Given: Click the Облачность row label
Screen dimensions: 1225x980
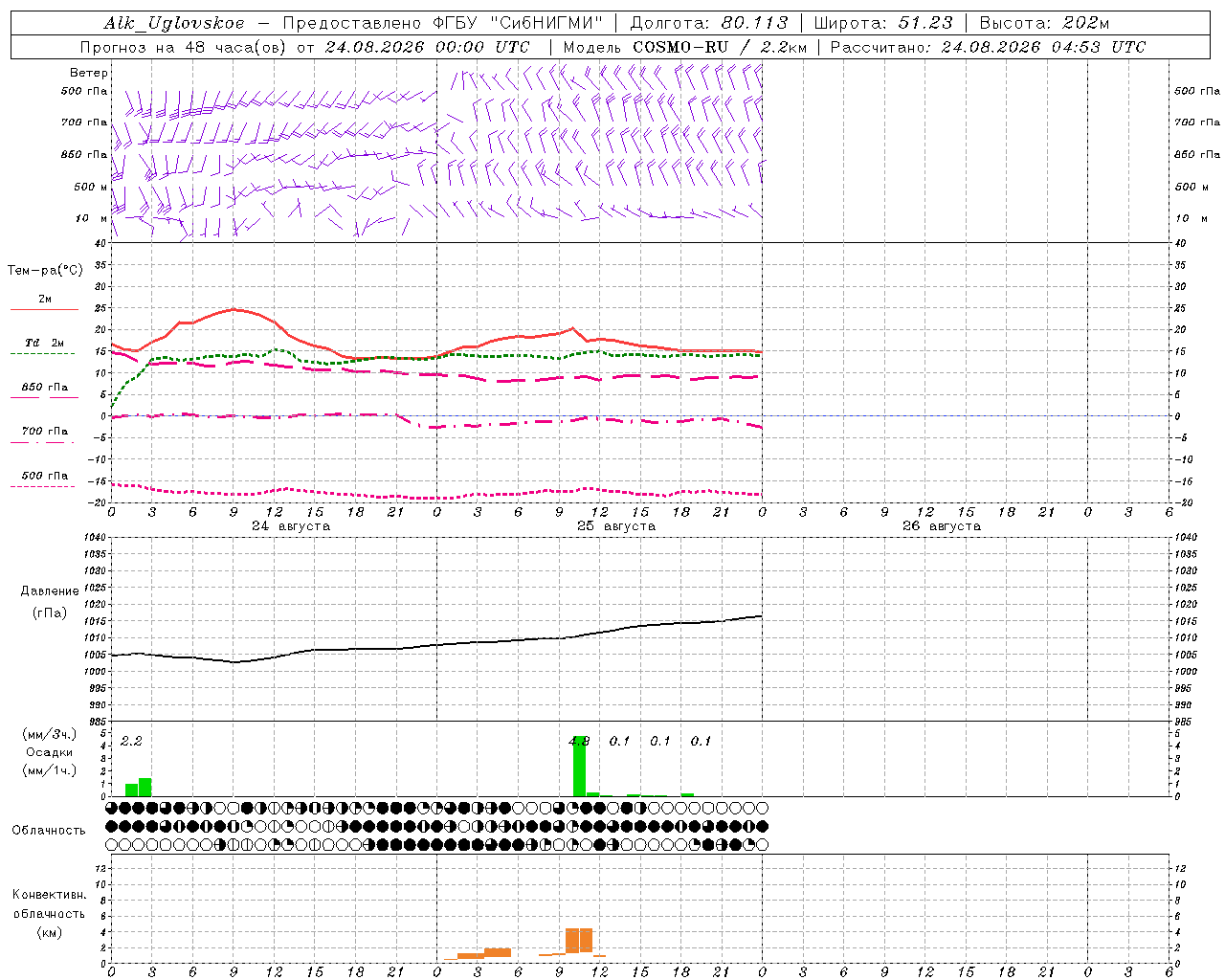Looking at the screenshot, I should tap(49, 830).
